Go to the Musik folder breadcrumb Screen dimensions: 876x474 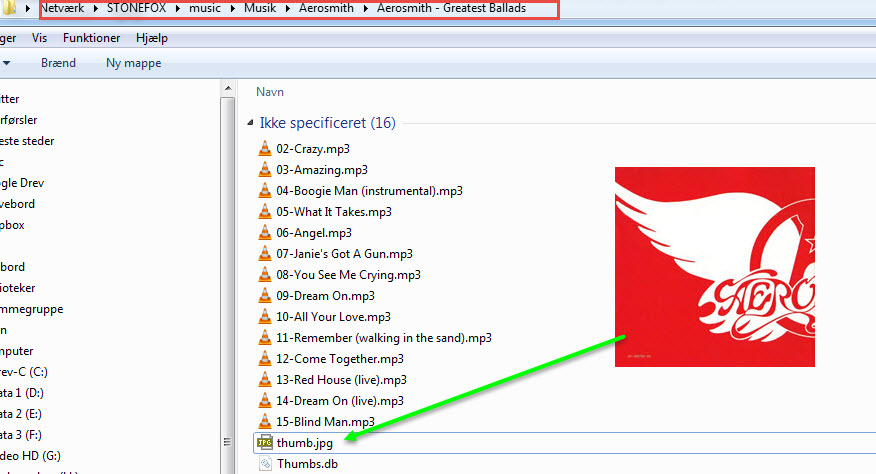[x=260, y=8]
